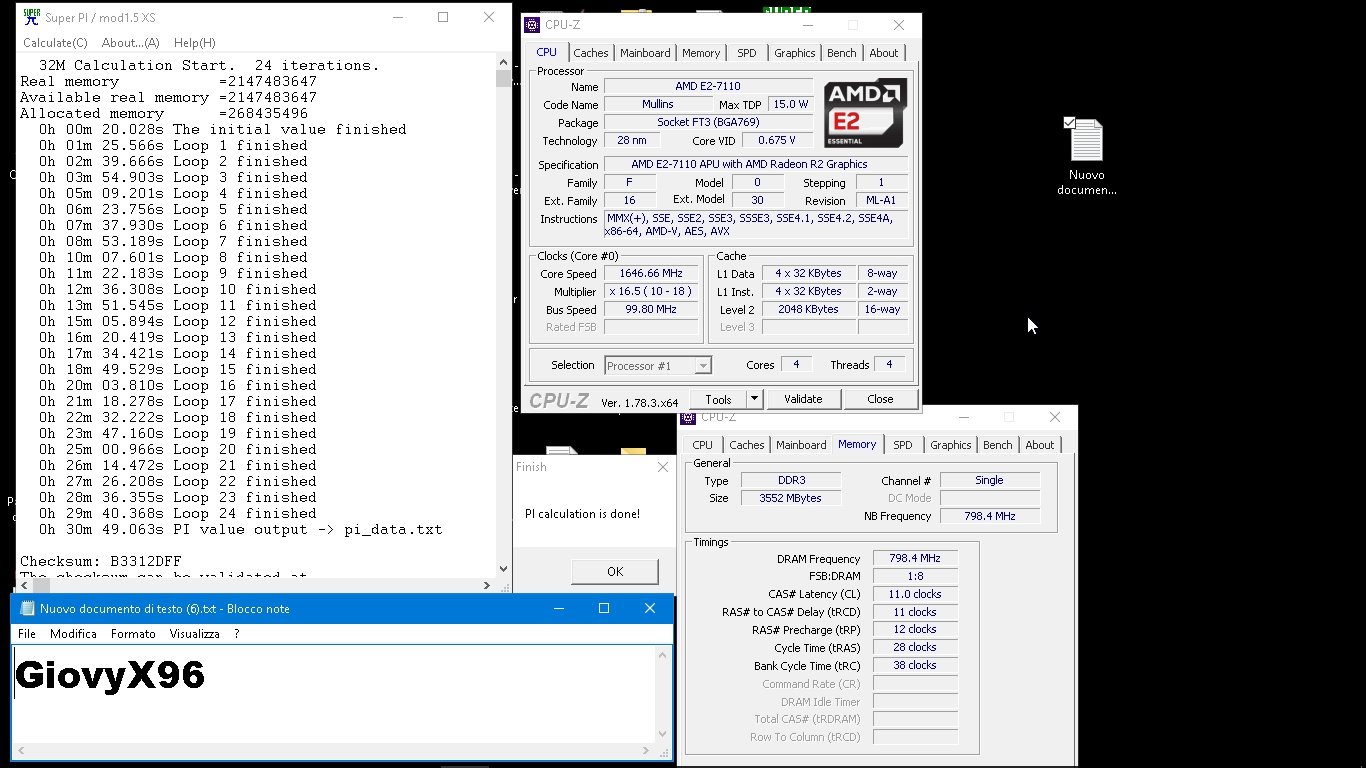This screenshot has width=1366, height=768.
Task: Click Super PI horizontal scrollbar left arrow
Action: tap(23, 585)
